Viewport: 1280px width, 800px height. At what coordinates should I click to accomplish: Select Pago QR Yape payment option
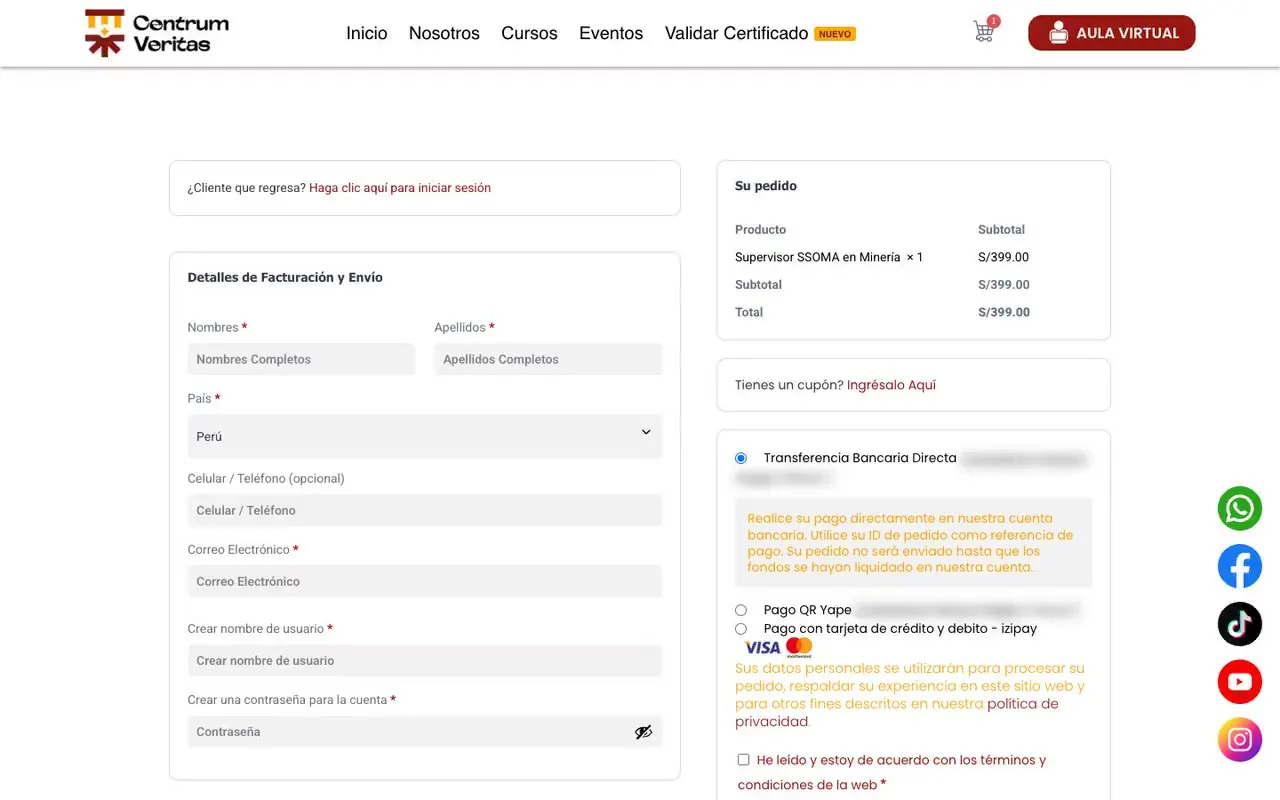coord(741,610)
